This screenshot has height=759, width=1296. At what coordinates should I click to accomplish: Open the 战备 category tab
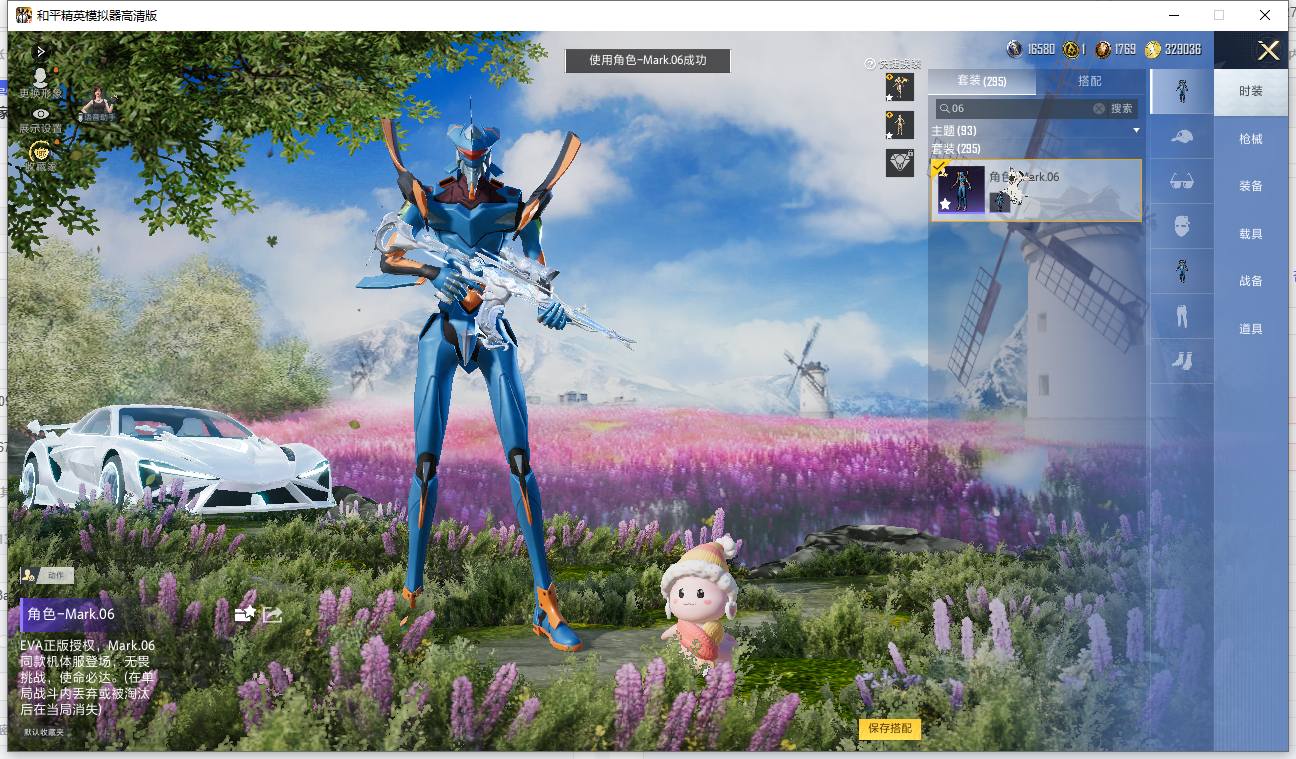tap(1251, 281)
